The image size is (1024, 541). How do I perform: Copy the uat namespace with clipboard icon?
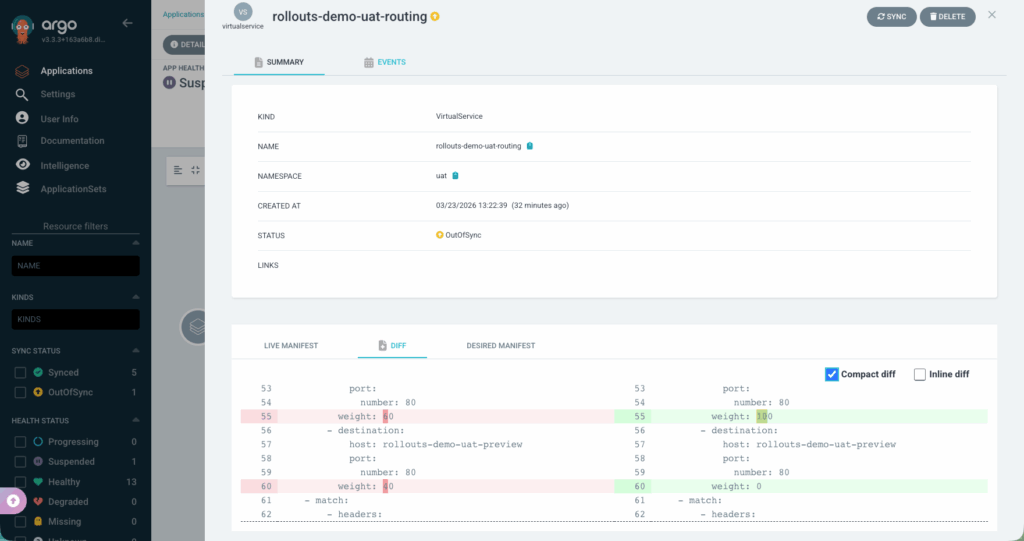(455, 175)
